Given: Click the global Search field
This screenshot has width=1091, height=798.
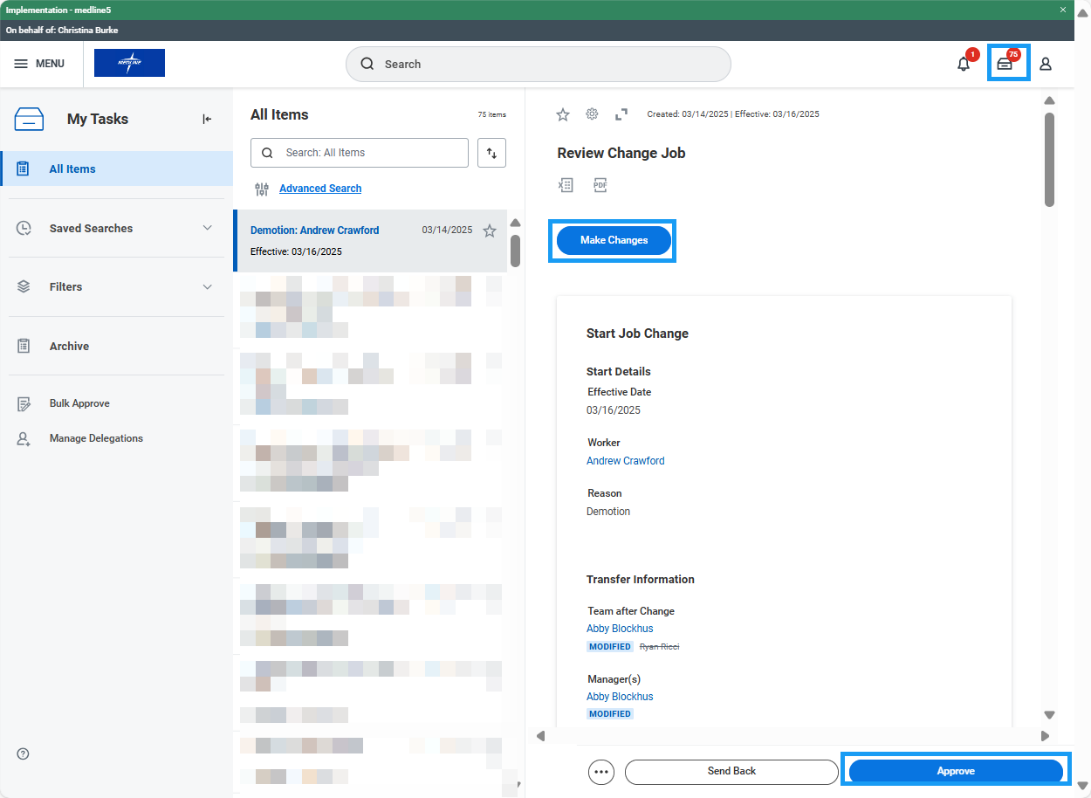Looking at the screenshot, I should tap(538, 63).
